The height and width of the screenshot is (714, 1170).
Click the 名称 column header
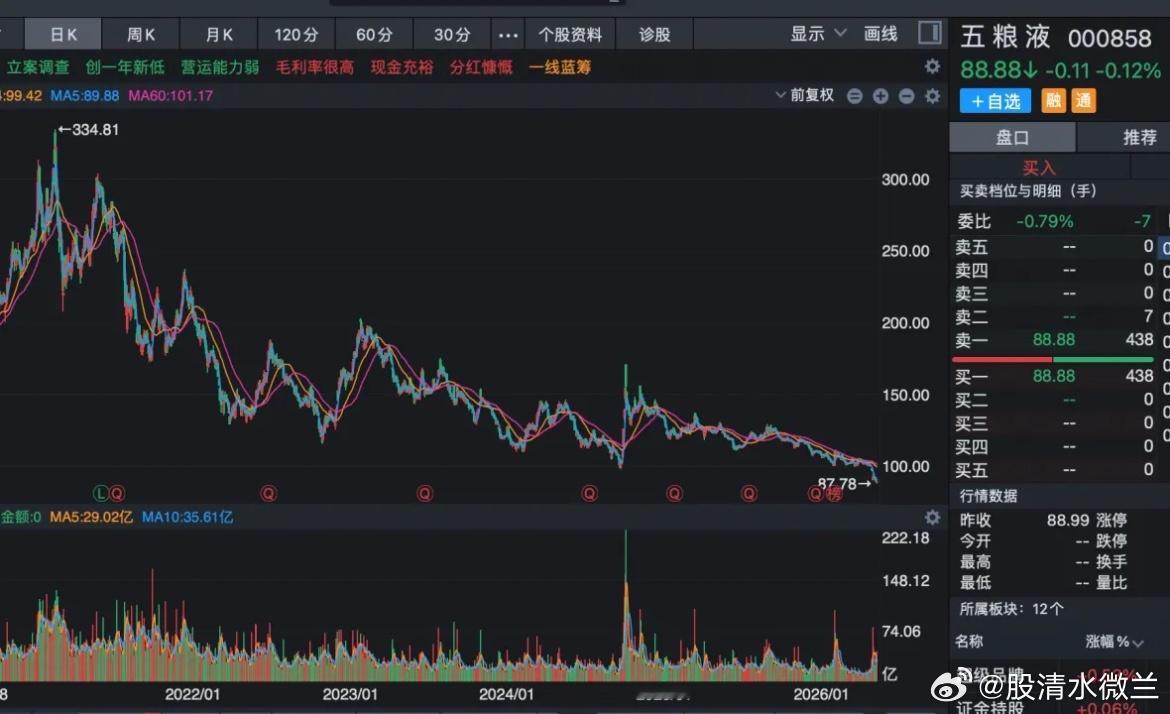969,642
